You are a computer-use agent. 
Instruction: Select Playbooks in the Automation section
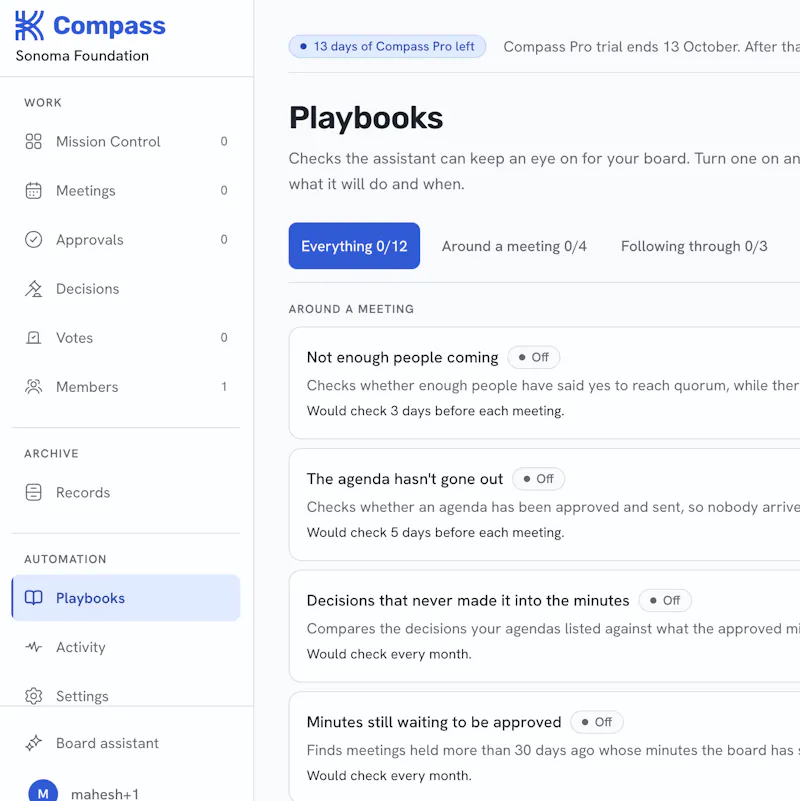[x=126, y=598]
